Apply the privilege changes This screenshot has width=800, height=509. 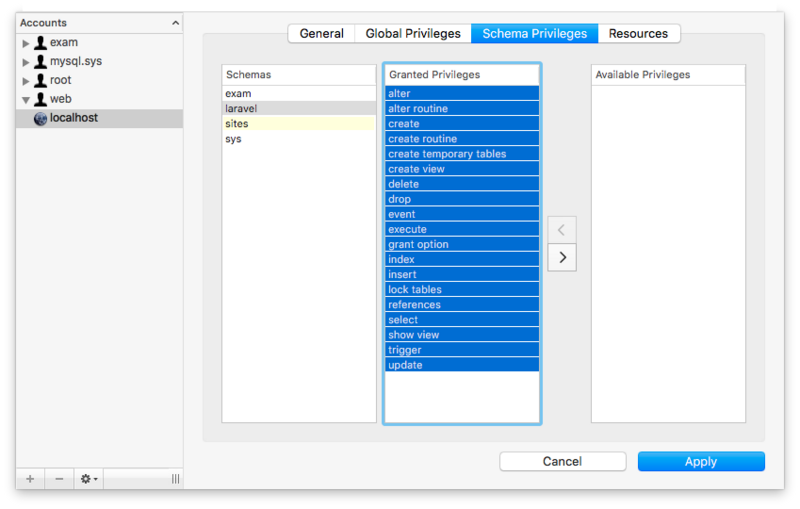[x=701, y=462]
